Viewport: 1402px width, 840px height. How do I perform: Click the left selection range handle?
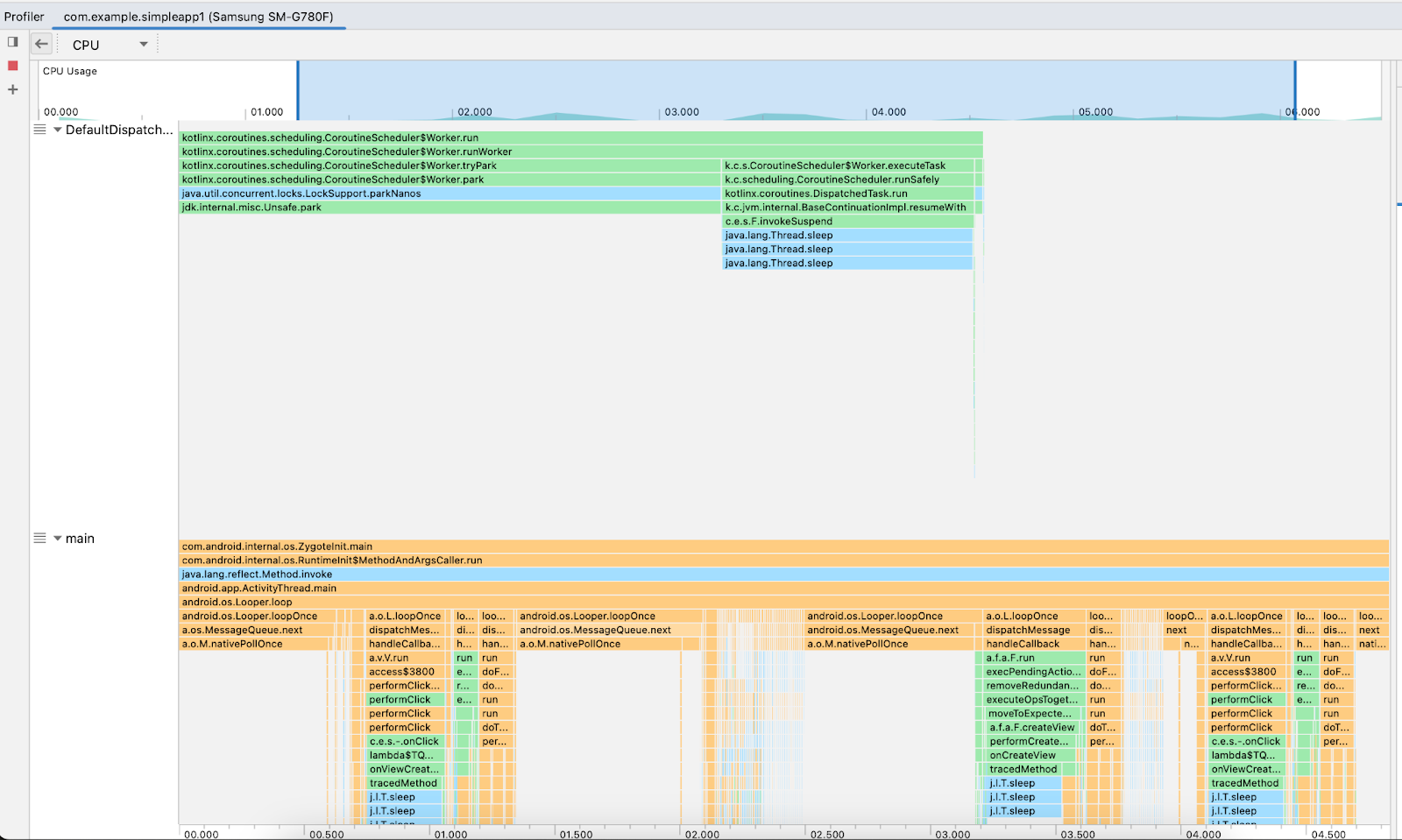point(298,90)
